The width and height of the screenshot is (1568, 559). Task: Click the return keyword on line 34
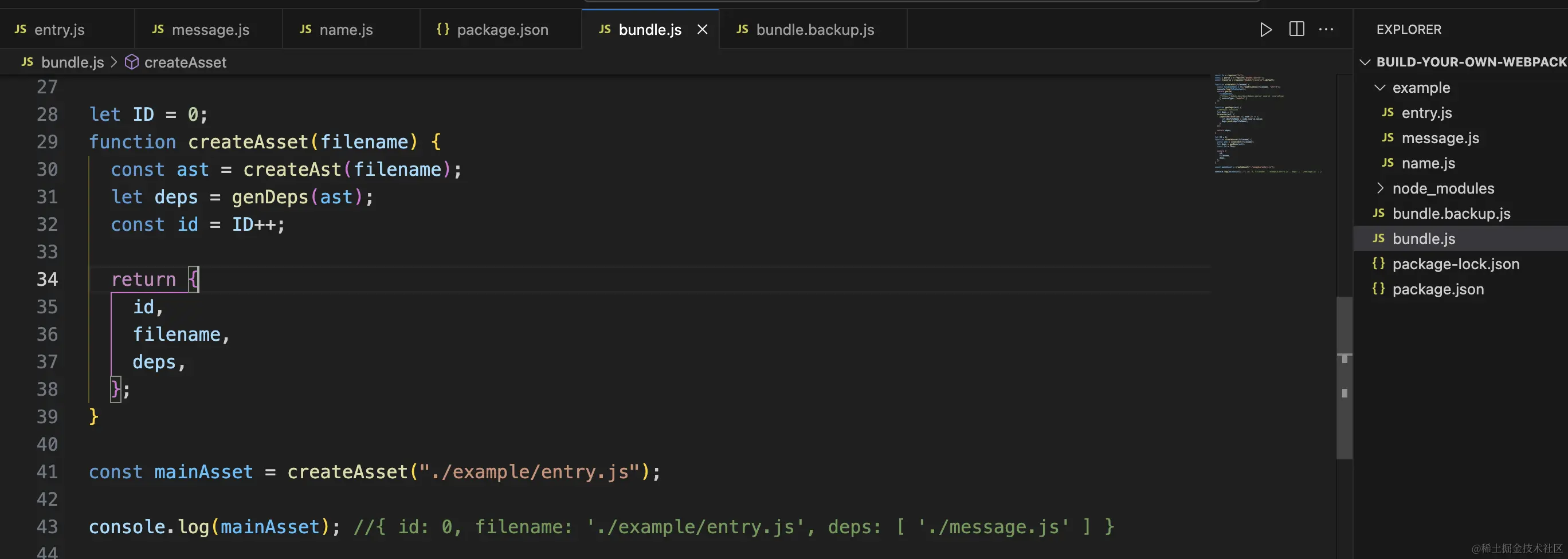[x=143, y=279]
